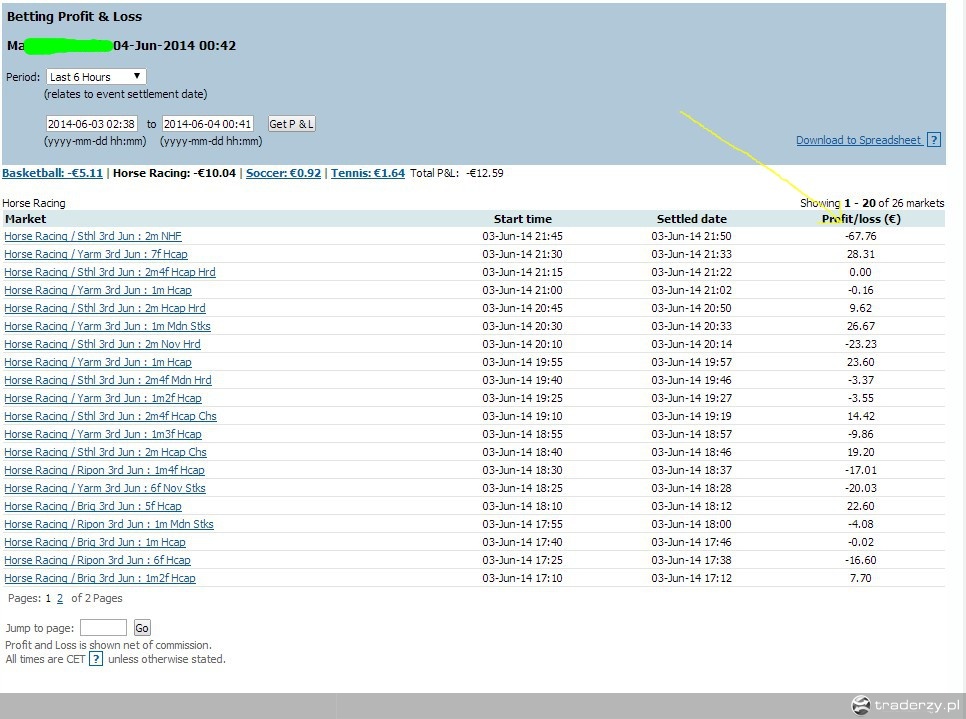The width and height of the screenshot is (966, 719).
Task: Open market Sthl 3rd Jun : 2m4f Hcap Hrd
Action: (110, 272)
